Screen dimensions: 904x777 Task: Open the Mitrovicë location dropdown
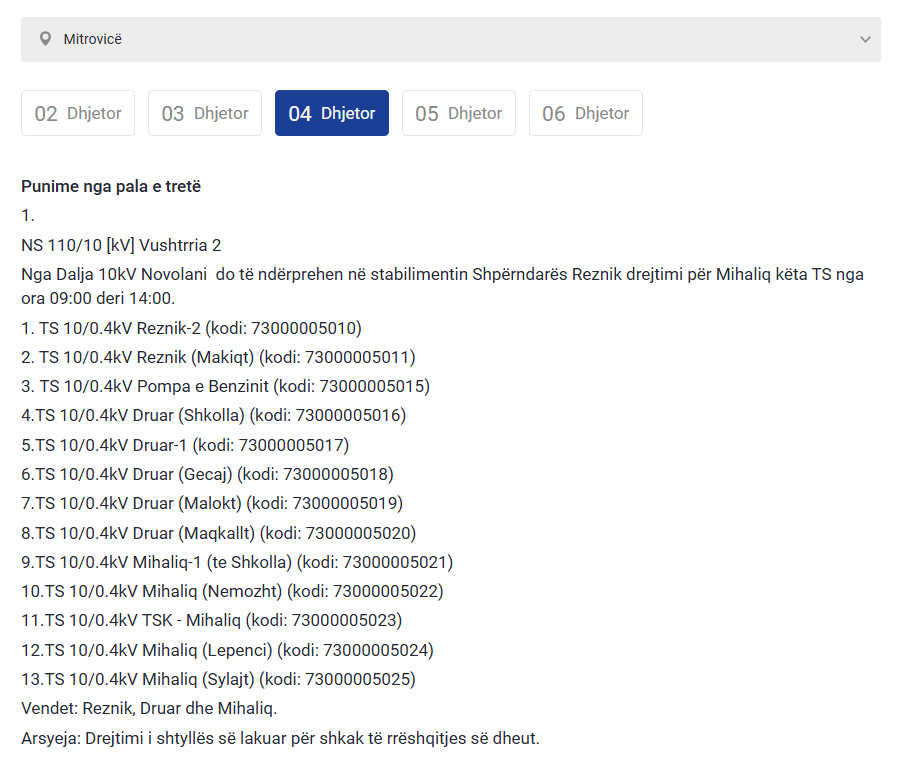point(450,39)
